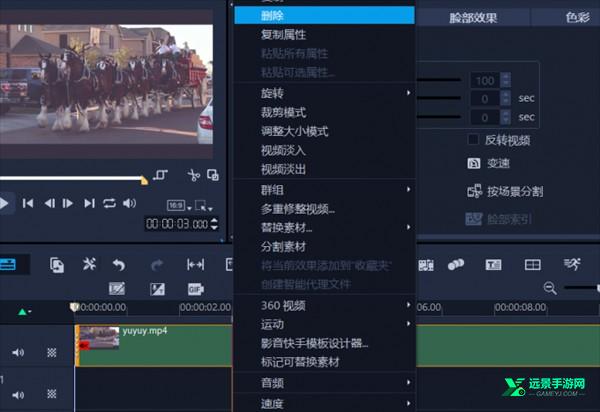Open the subtitle/title editor icon

493,265
